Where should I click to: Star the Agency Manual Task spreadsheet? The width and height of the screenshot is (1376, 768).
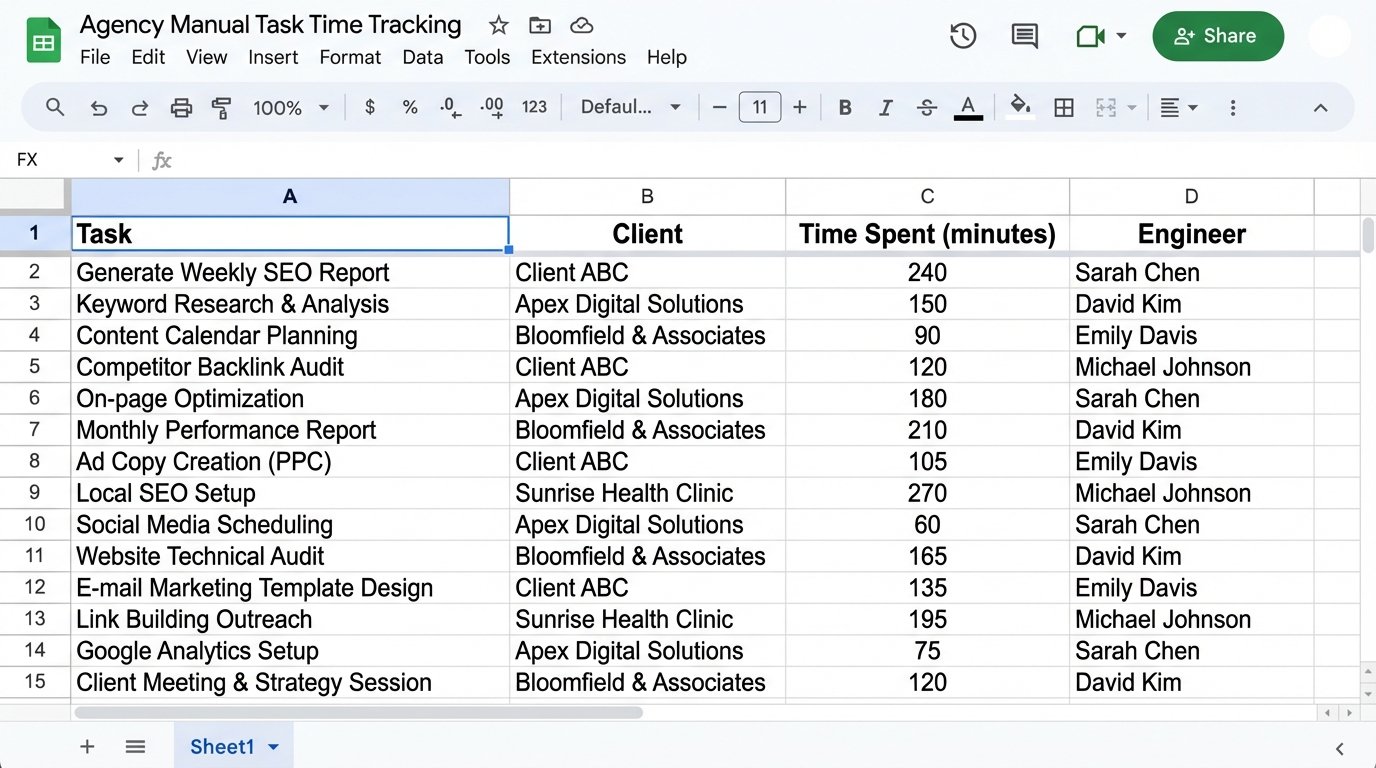pyautogui.click(x=497, y=24)
